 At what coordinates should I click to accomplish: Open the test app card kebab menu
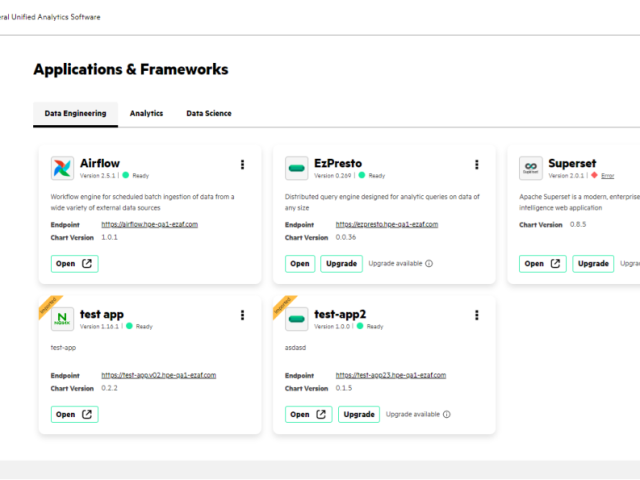tap(242, 315)
